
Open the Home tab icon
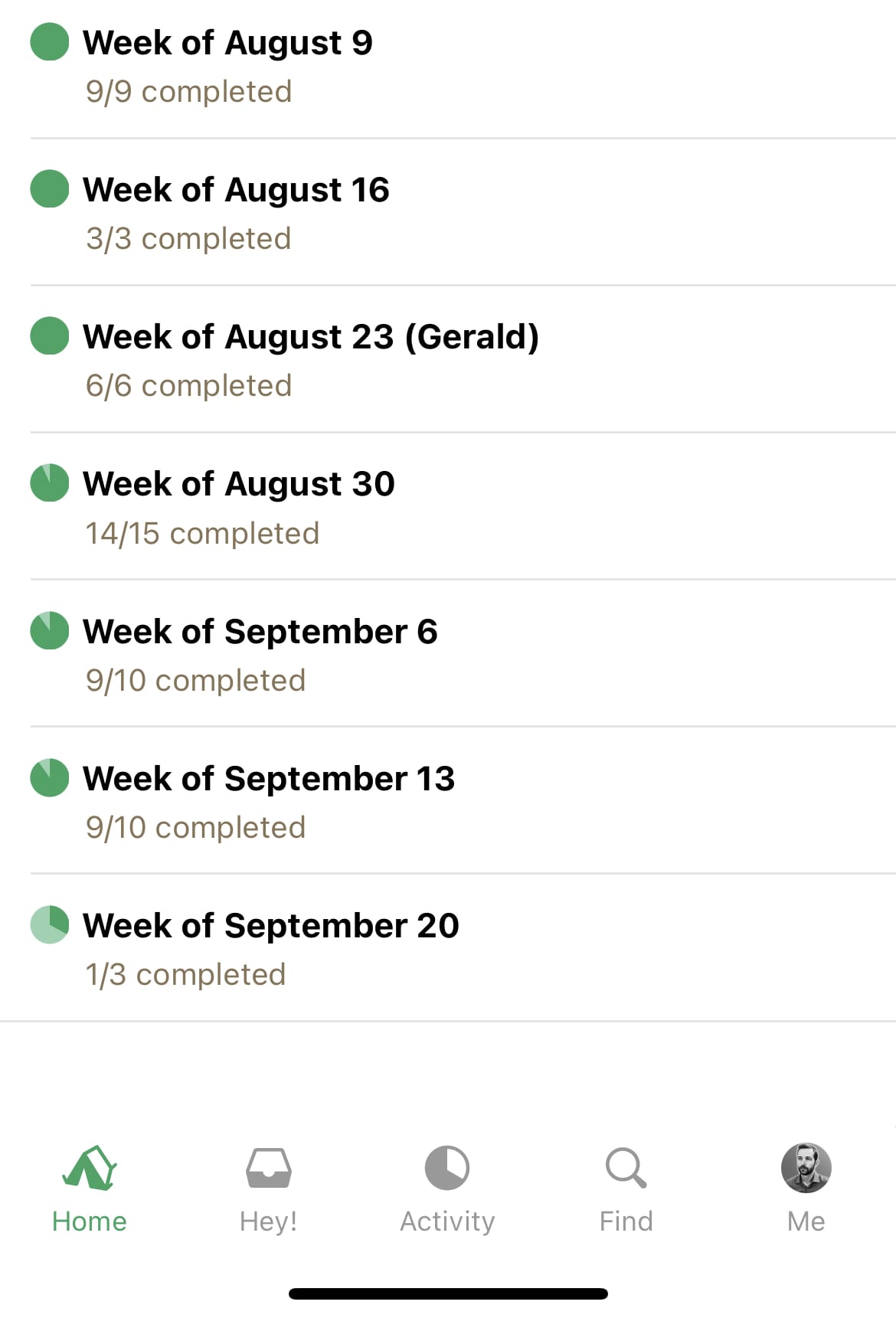[90, 1168]
